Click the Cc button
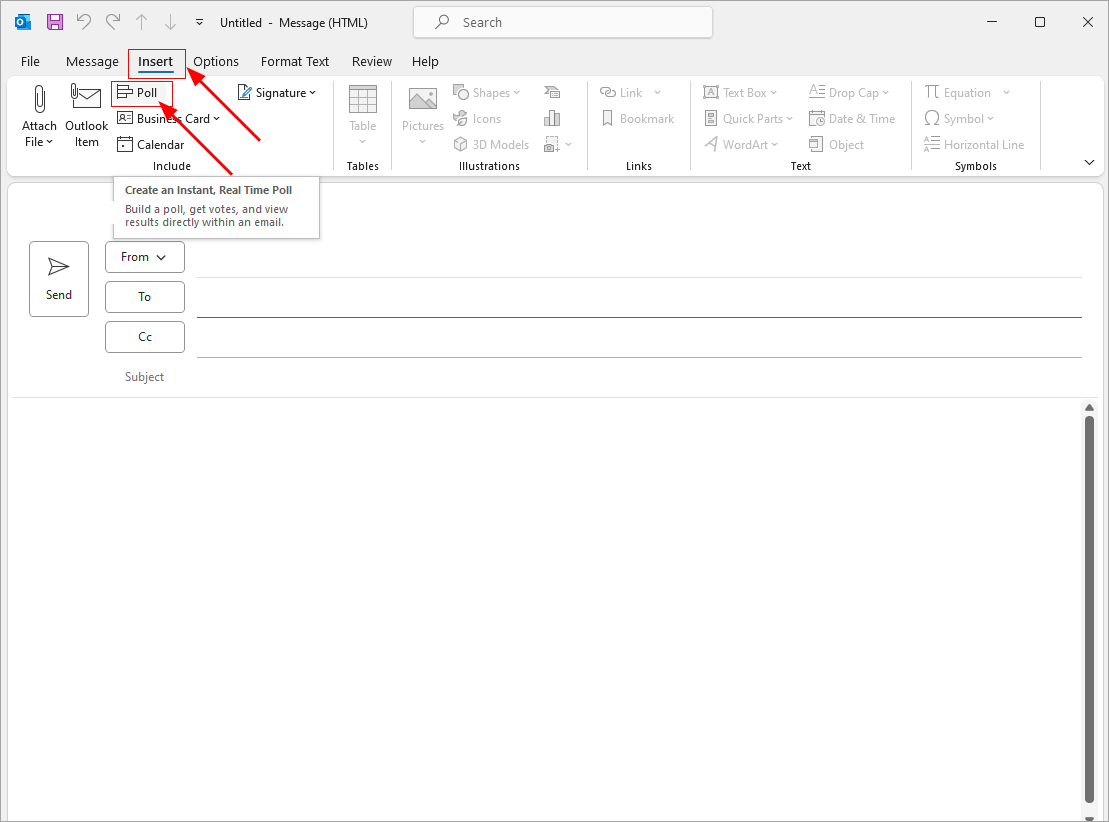The width and height of the screenshot is (1109, 822). 144,337
